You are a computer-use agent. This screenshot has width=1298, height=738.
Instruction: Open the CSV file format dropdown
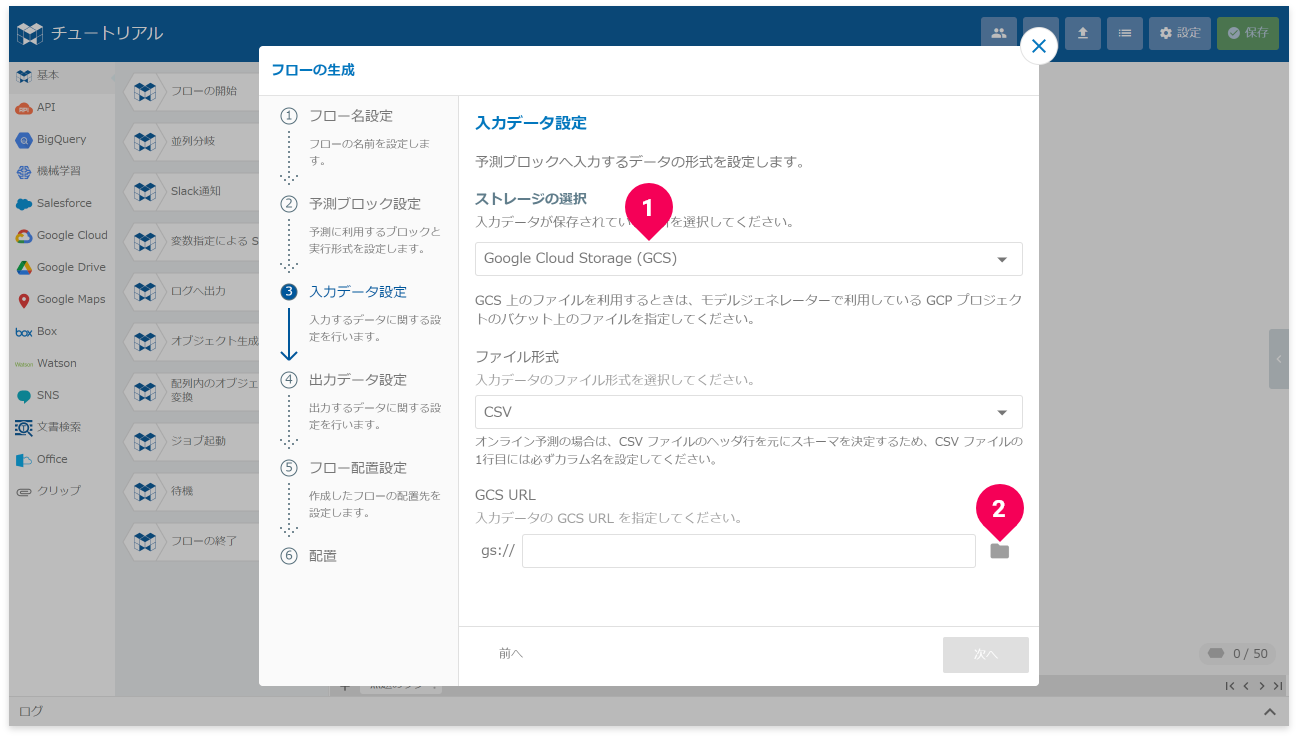[748, 412]
